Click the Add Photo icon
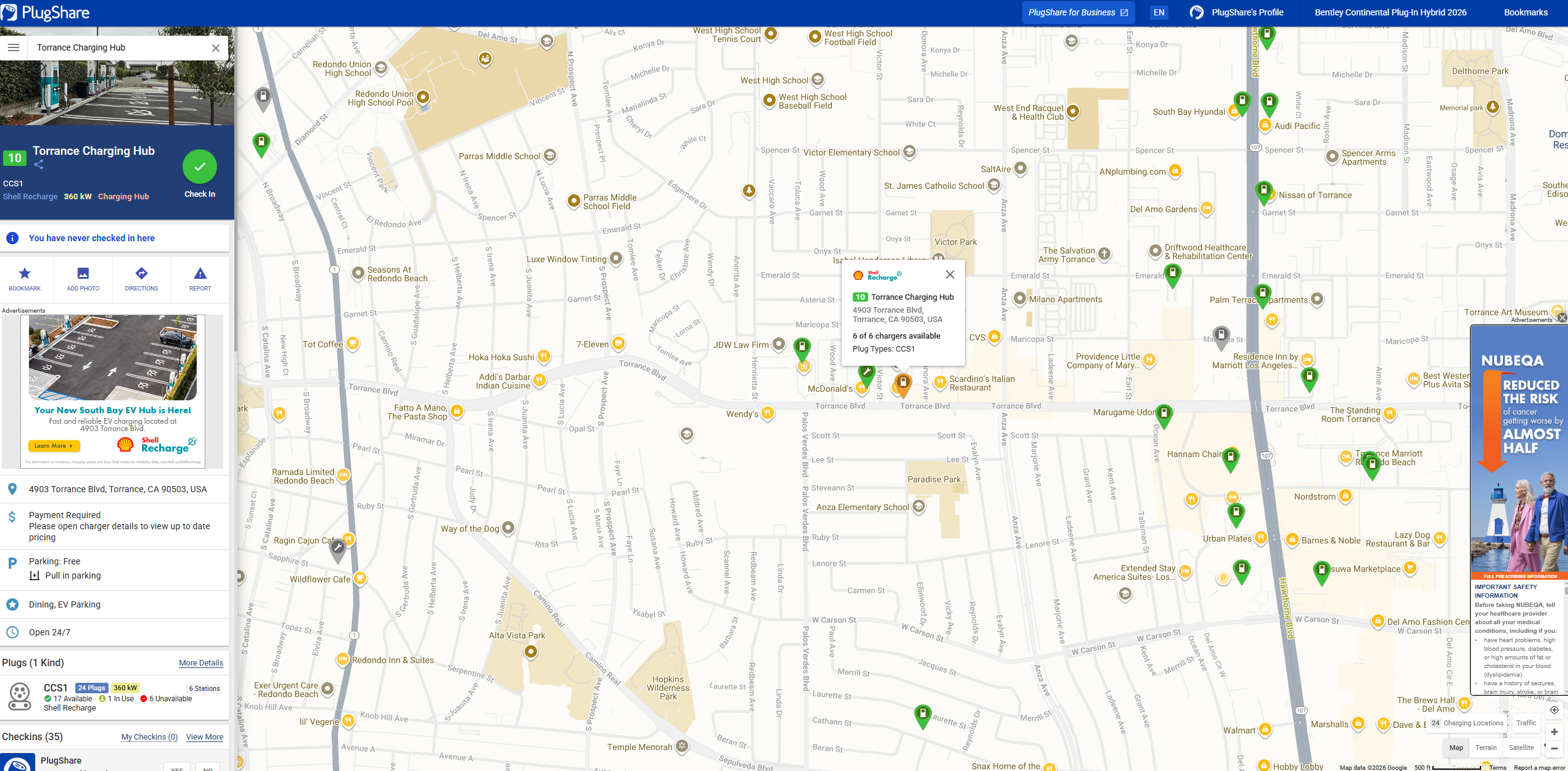Viewport: 1568px width, 771px height. click(83, 278)
